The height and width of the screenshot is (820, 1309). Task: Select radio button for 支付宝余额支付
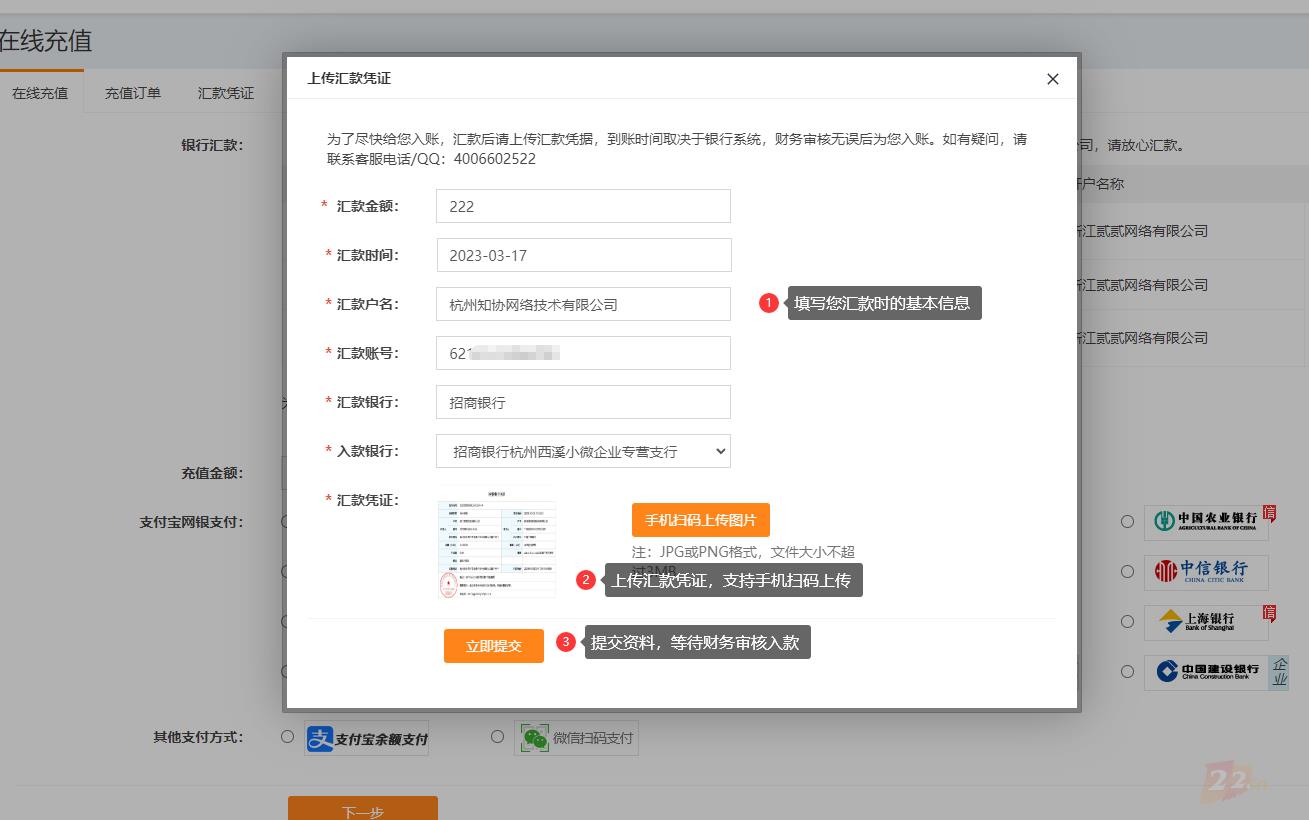point(287,737)
